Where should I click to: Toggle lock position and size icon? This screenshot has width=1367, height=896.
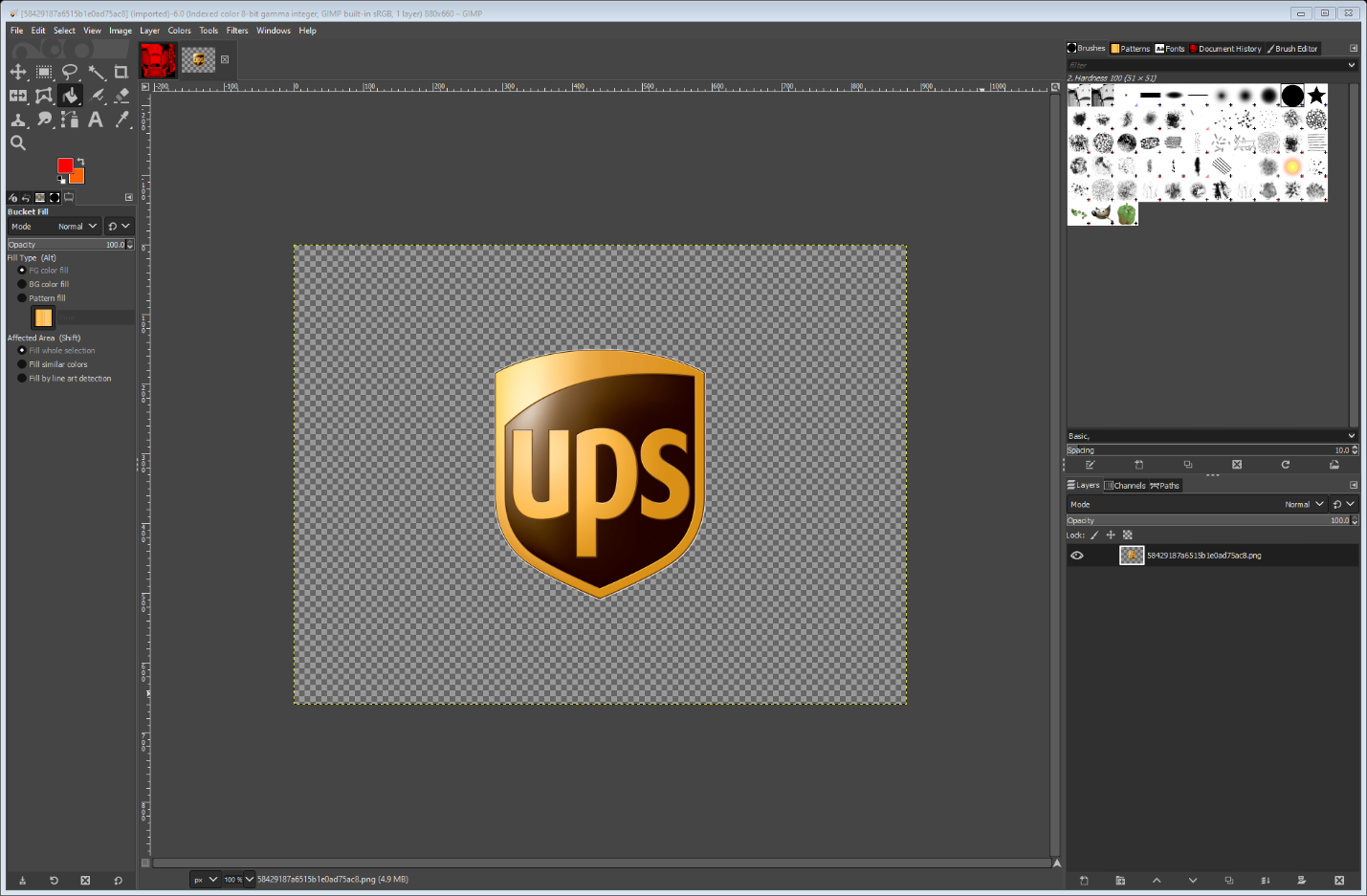point(1111,535)
